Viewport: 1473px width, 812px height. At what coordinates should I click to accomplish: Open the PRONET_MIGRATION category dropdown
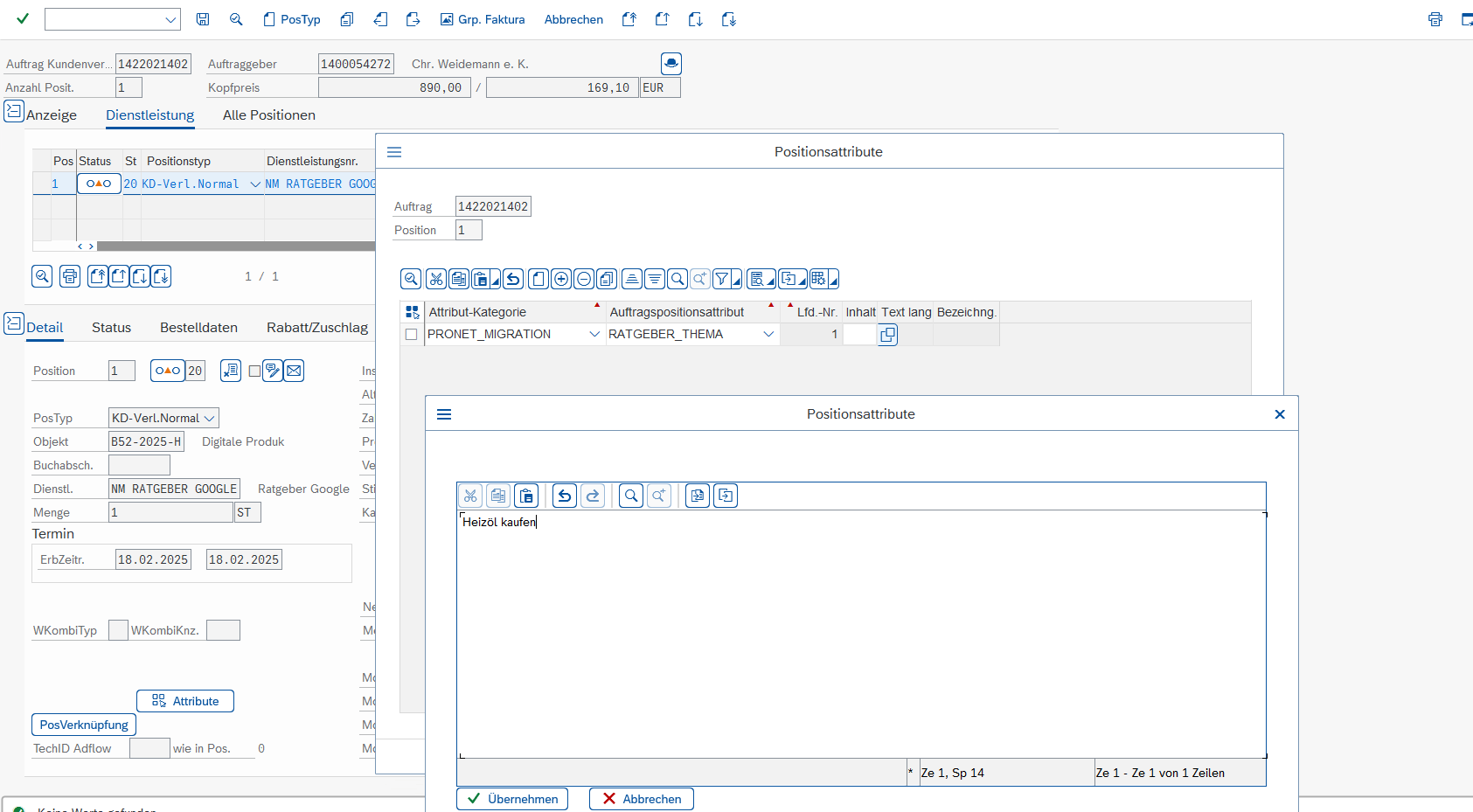tap(594, 335)
